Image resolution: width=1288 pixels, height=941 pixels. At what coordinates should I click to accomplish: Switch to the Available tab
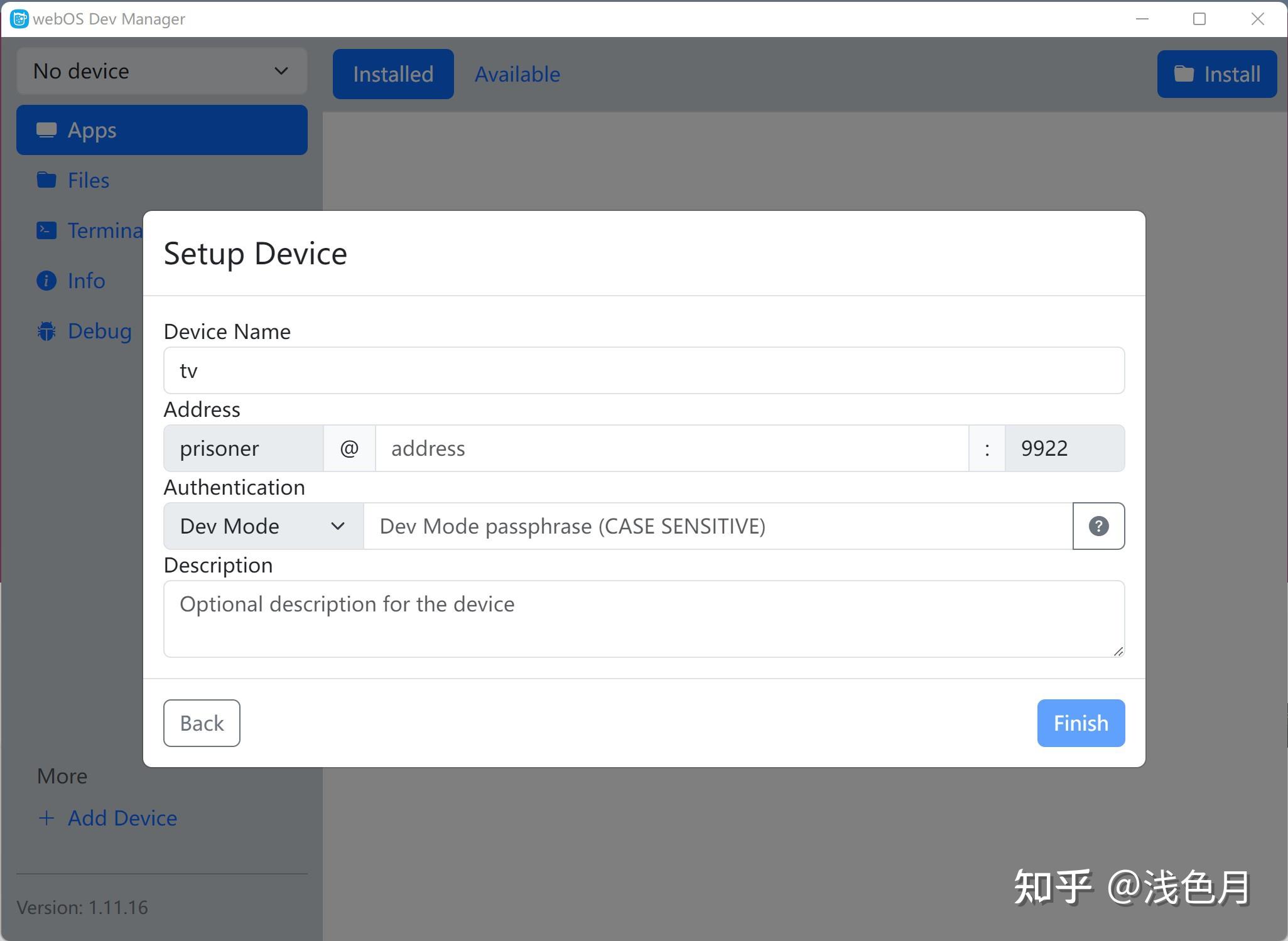[517, 73]
